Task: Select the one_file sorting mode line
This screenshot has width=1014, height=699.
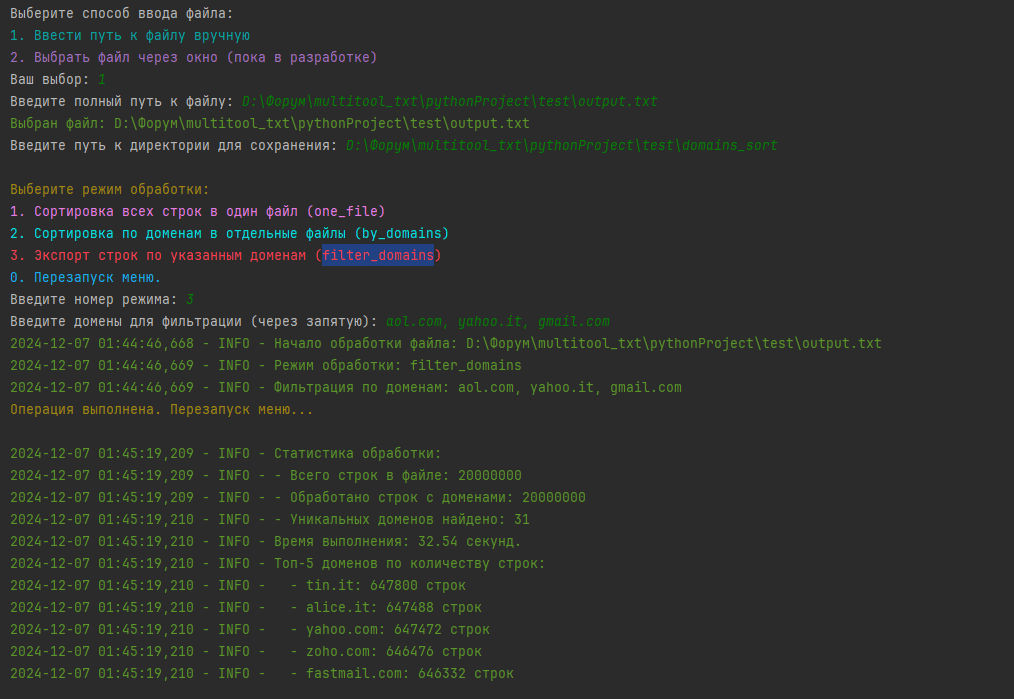Action: tap(198, 211)
